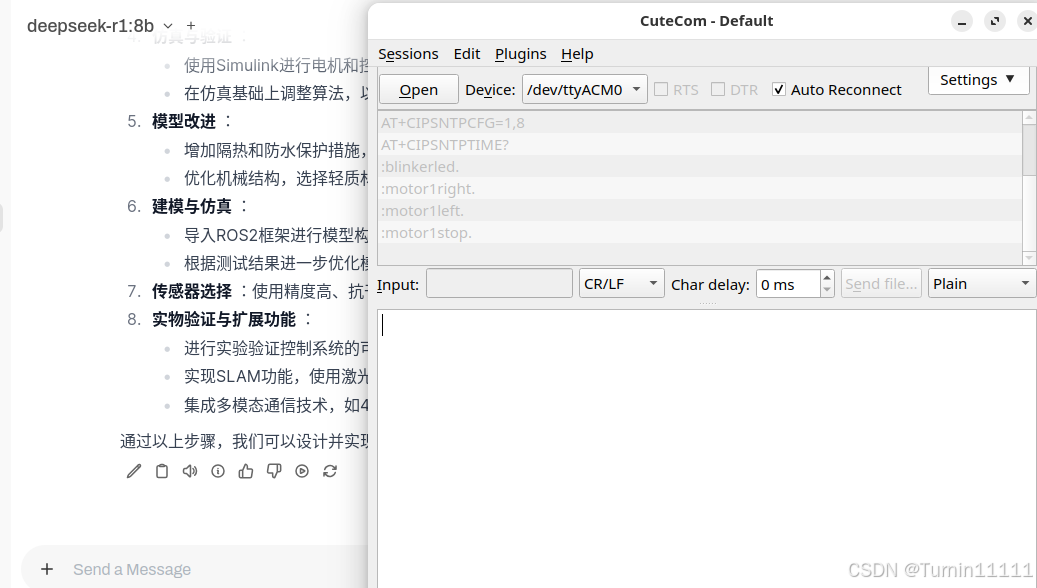Screen dimensions: 1037x588
Task: Open the Plugins menu in CuteCom
Action: 520,54
